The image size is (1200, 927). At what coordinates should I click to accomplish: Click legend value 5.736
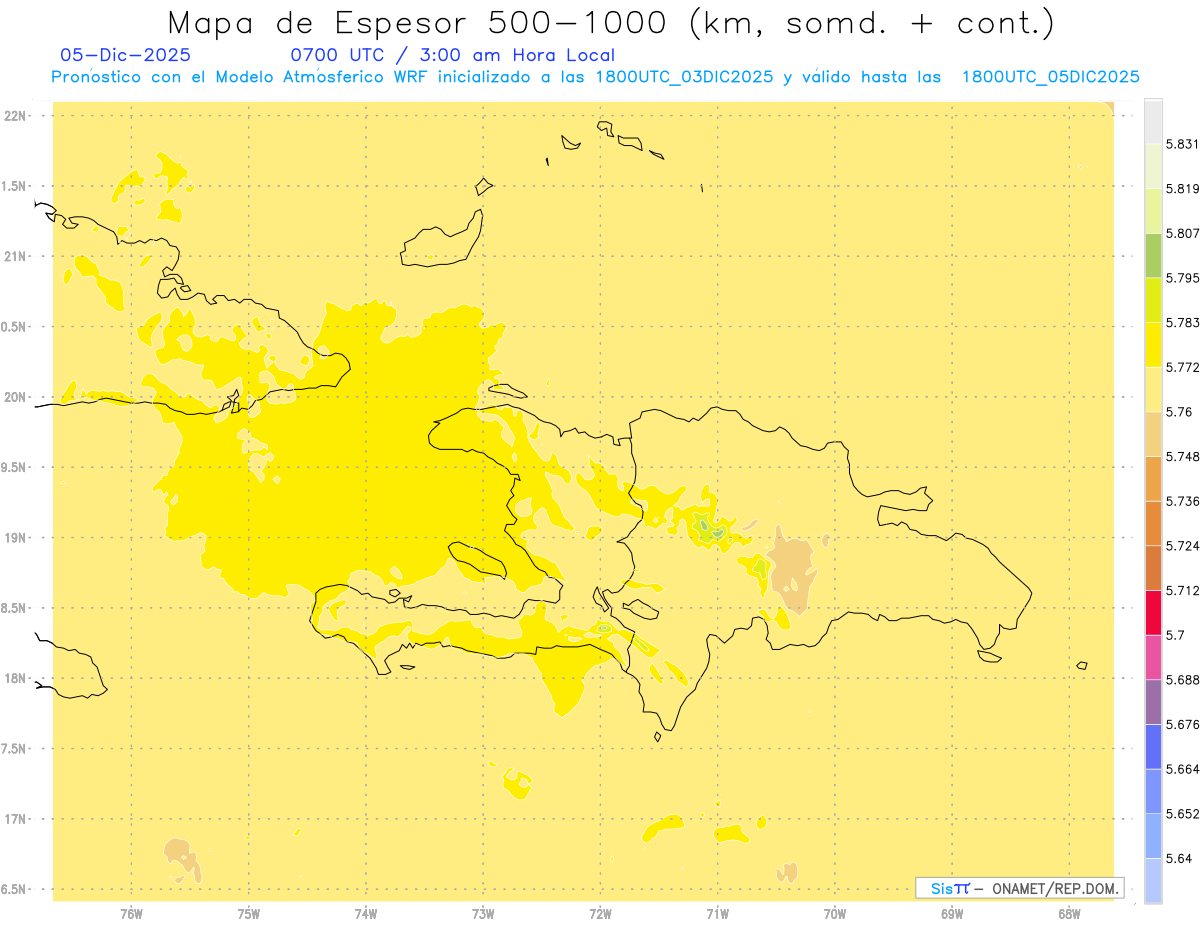pos(1182,501)
